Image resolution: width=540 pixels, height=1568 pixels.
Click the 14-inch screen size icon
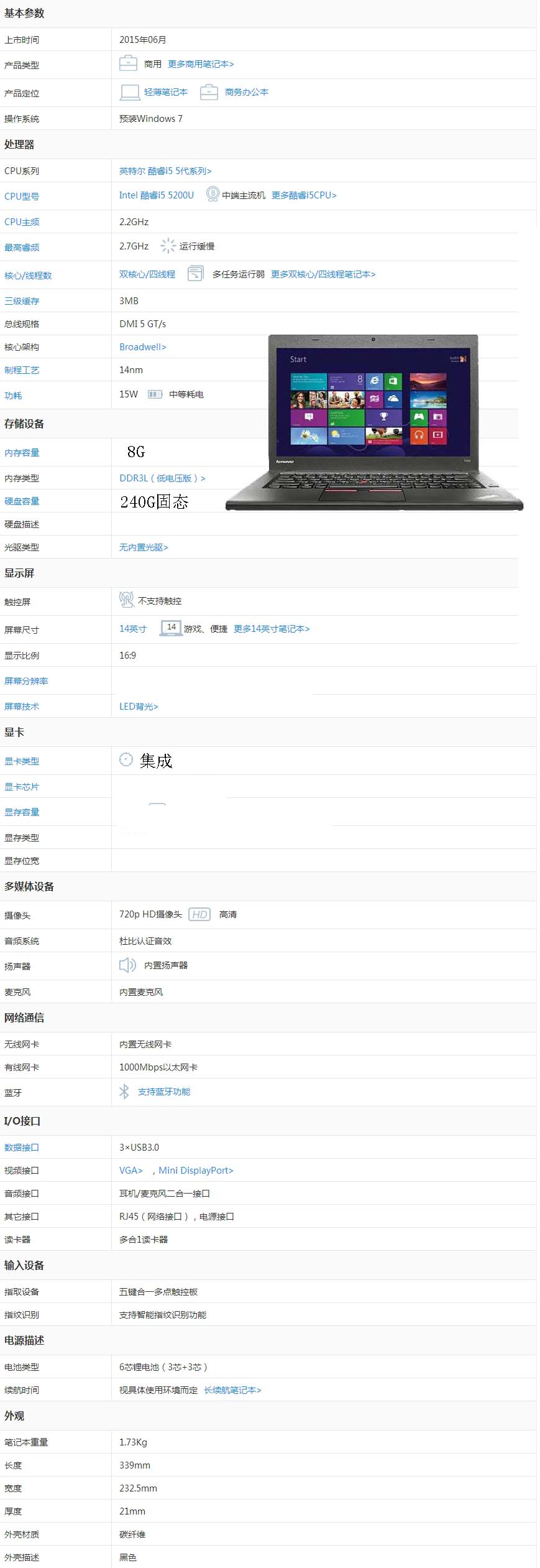[171, 628]
